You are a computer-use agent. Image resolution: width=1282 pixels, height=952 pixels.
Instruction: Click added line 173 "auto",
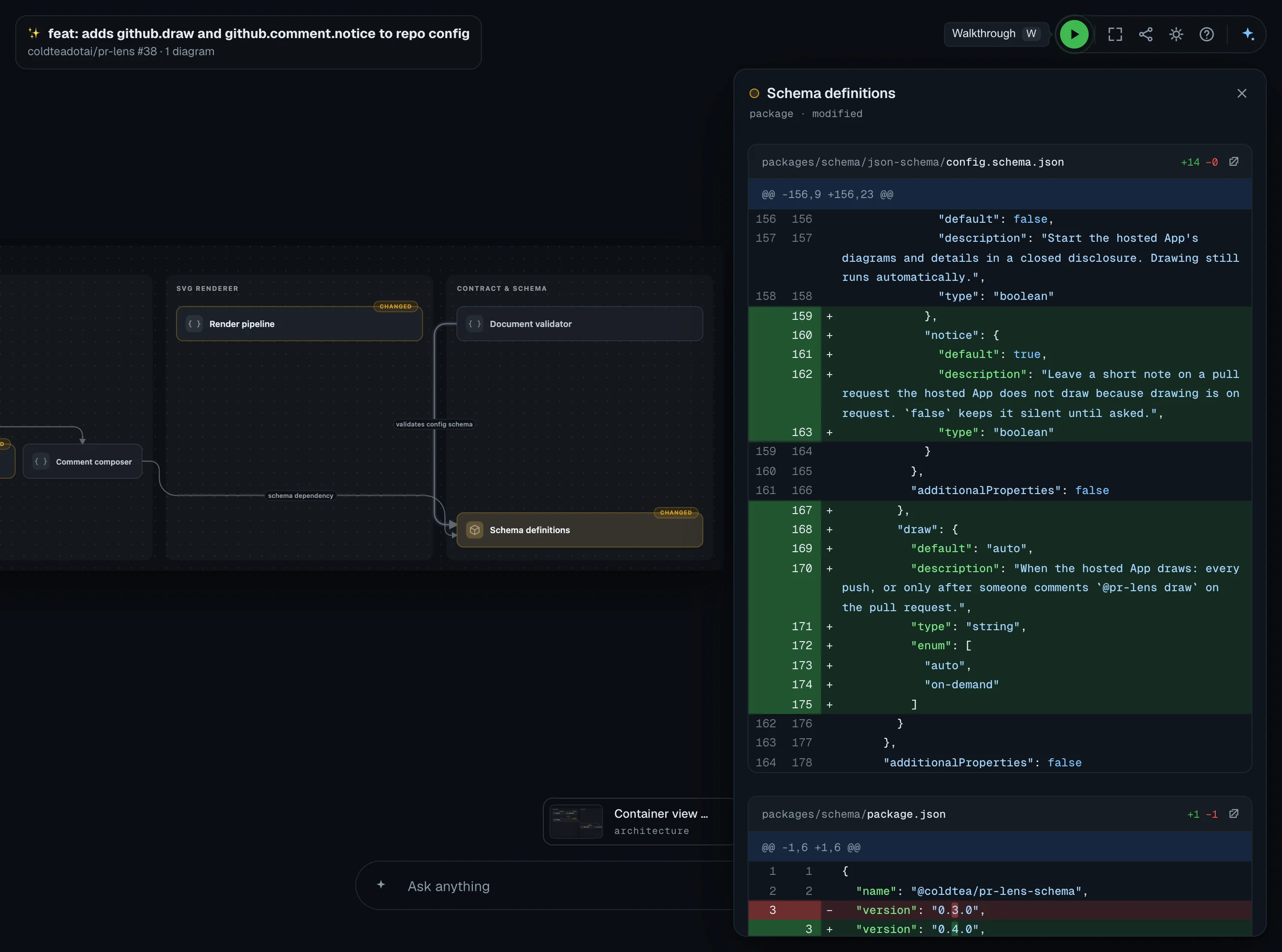1000,665
